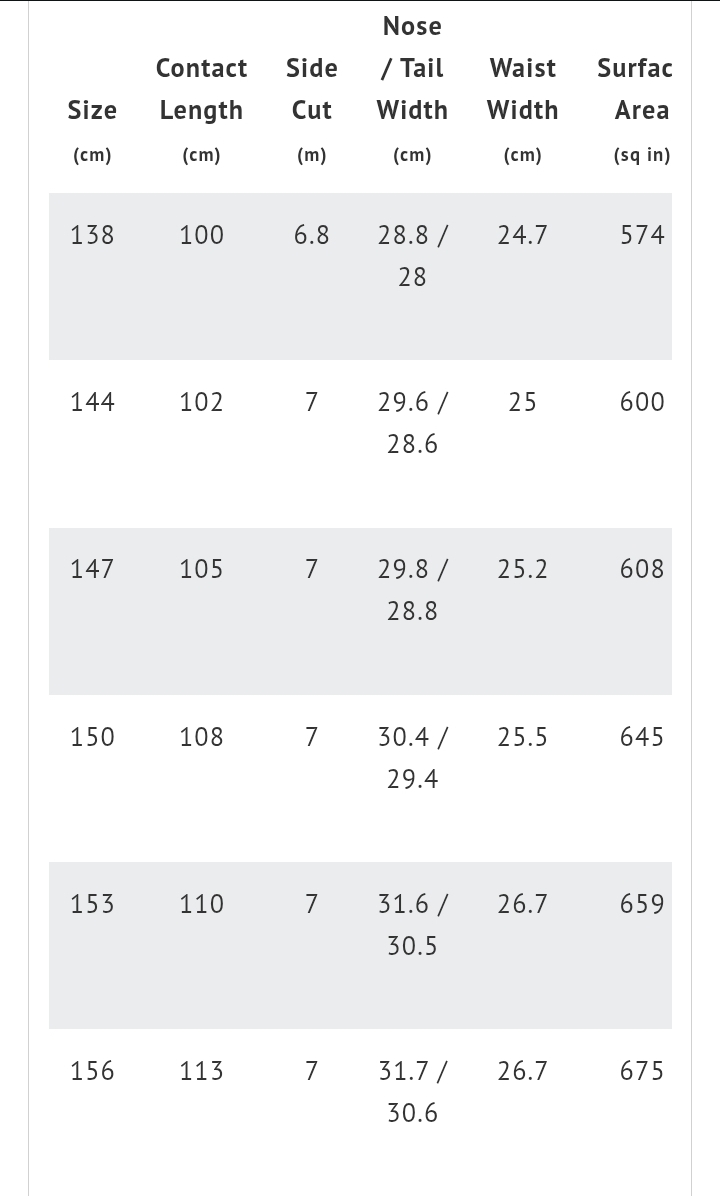Click the Contact Length column header

pyautogui.click(x=201, y=89)
